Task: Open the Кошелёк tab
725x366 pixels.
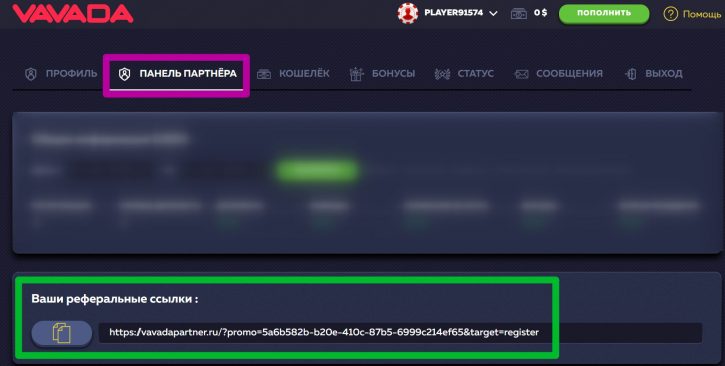Action: coord(293,73)
